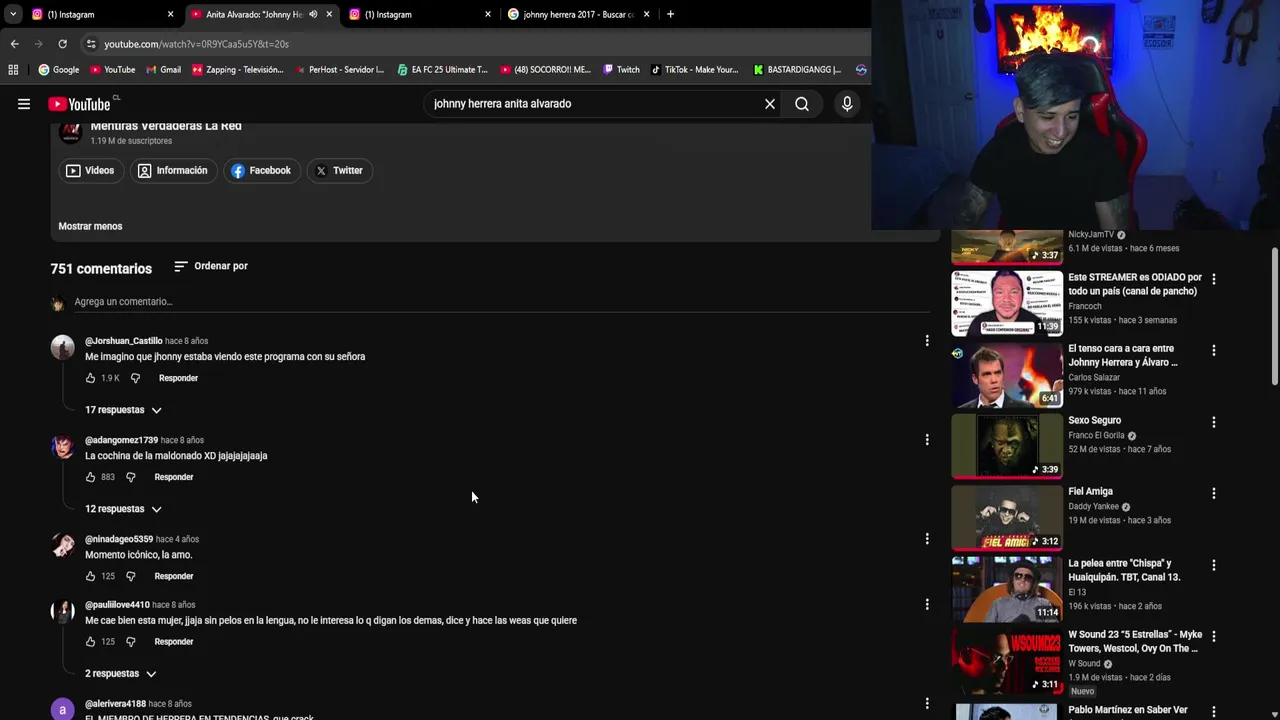Open the 'La pelea entre Chispa' thumbnail
1280x720 pixels.
(1007, 589)
